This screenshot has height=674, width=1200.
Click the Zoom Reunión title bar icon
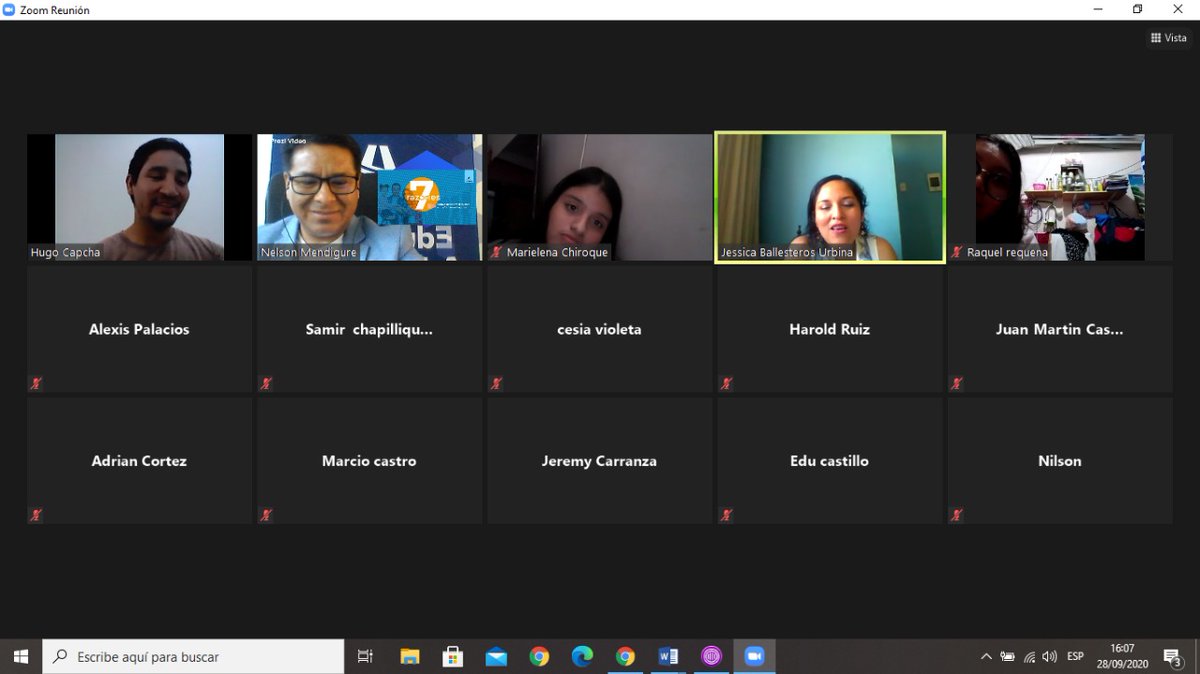pos(9,10)
